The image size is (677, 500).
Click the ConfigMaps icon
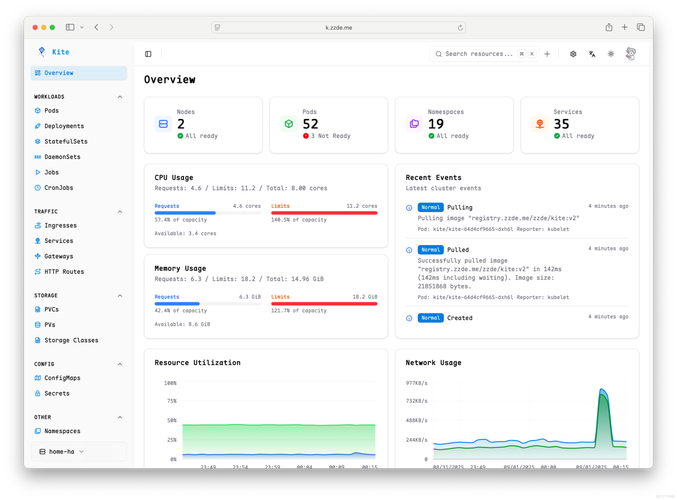pos(38,378)
